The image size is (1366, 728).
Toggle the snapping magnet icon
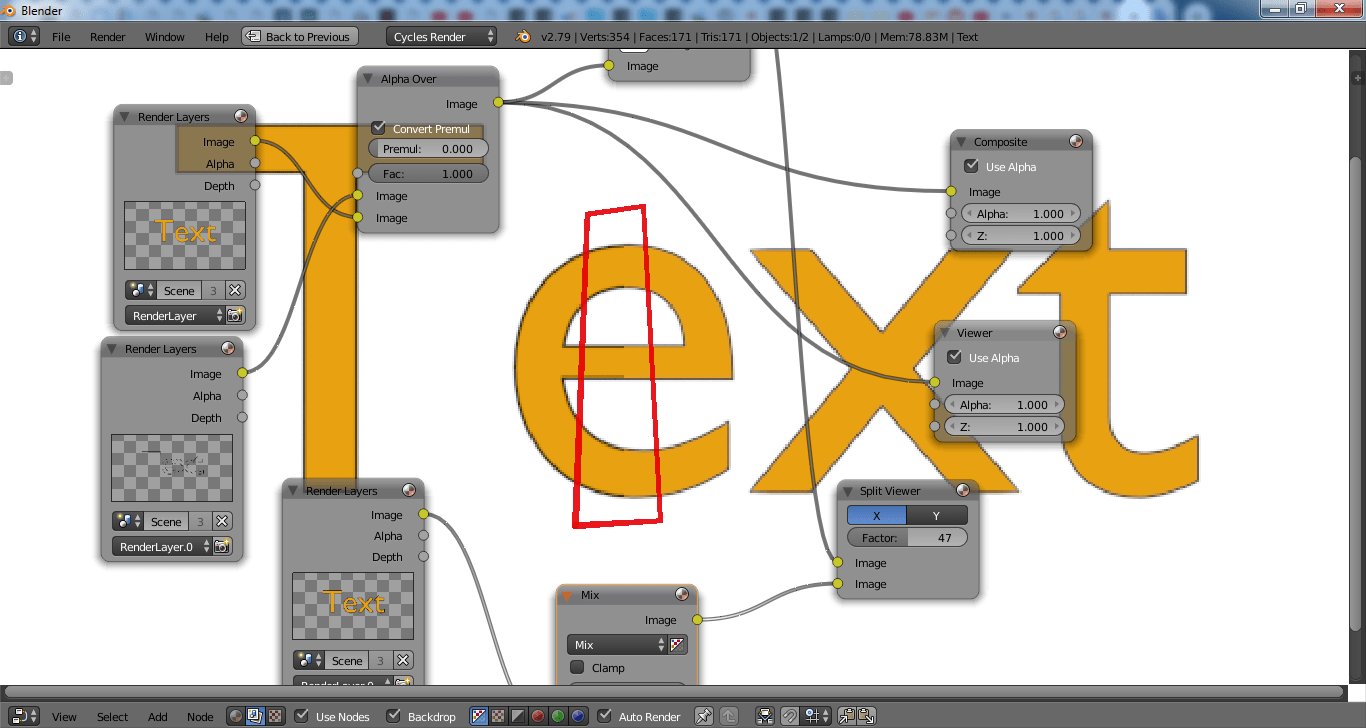click(790, 716)
